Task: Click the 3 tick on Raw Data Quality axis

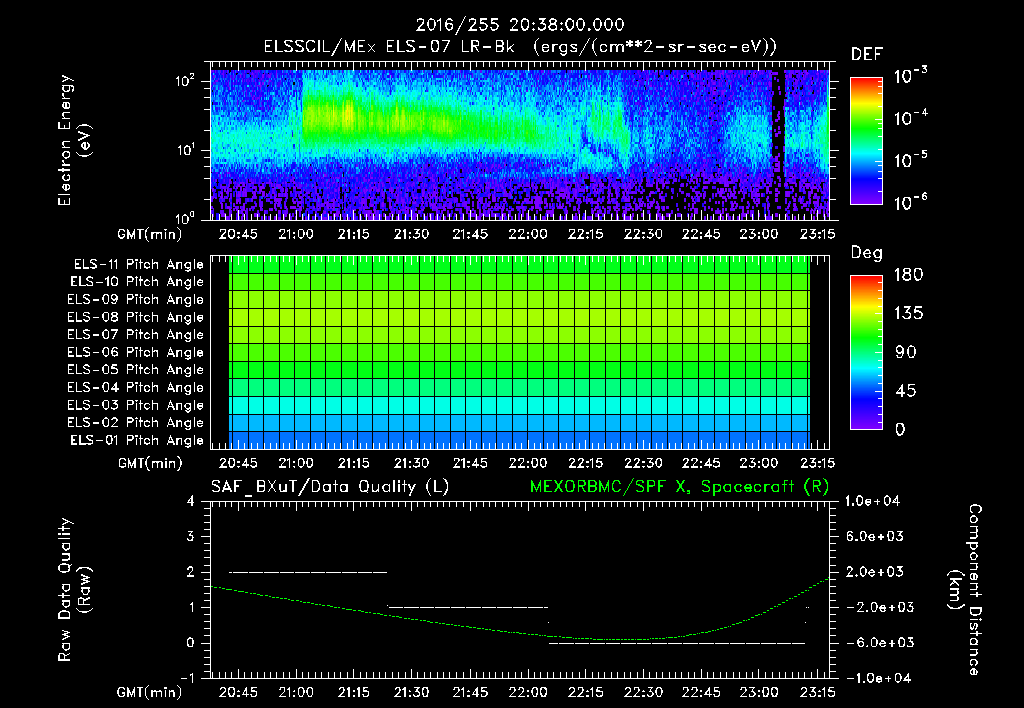Action: point(190,536)
